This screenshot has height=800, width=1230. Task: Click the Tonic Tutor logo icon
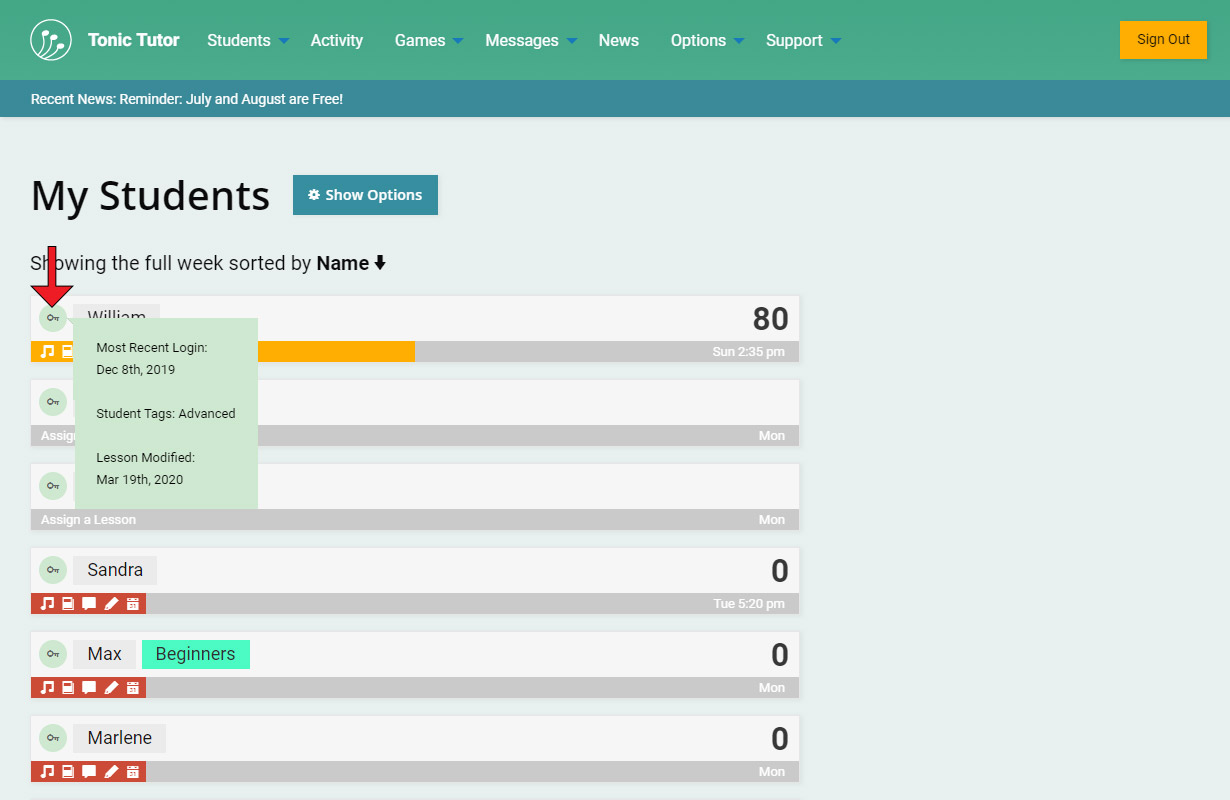51,40
